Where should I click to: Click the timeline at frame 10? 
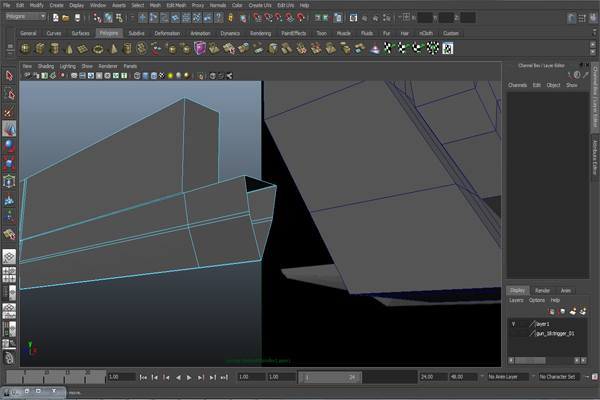point(44,377)
